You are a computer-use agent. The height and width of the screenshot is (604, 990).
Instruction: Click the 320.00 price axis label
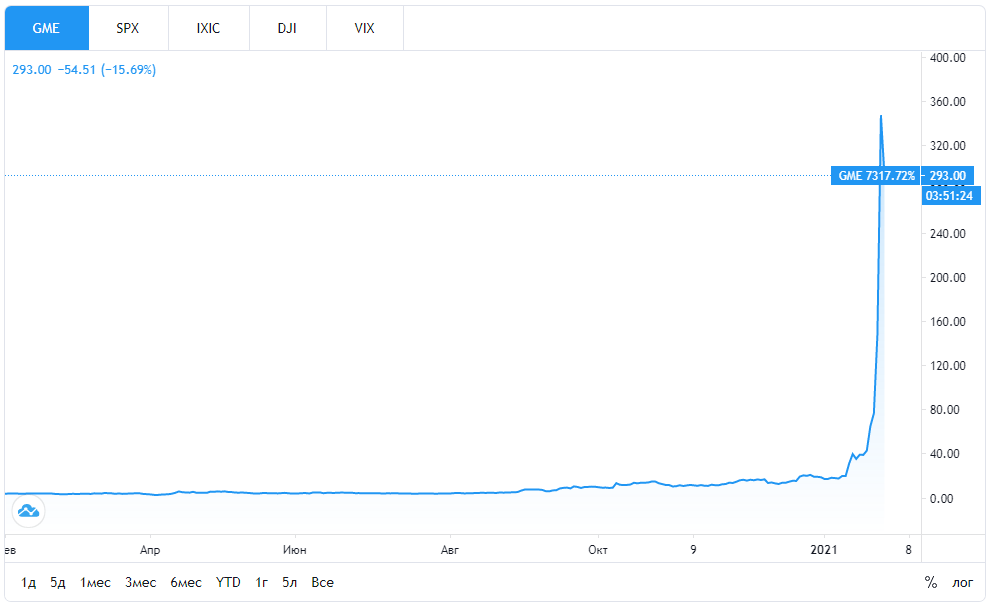[x=948, y=146]
